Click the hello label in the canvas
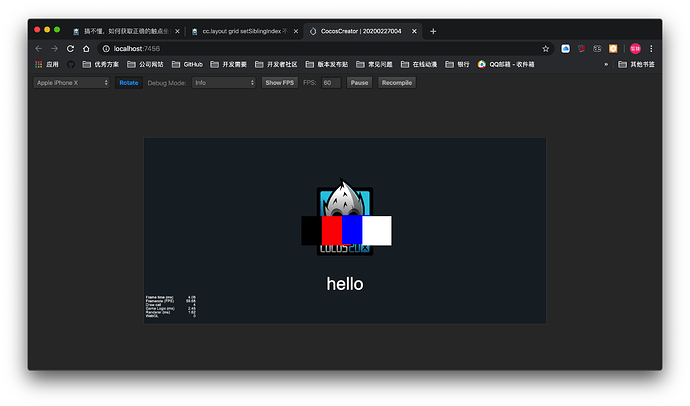Screen dimensions: 690x406 click(345, 284)
